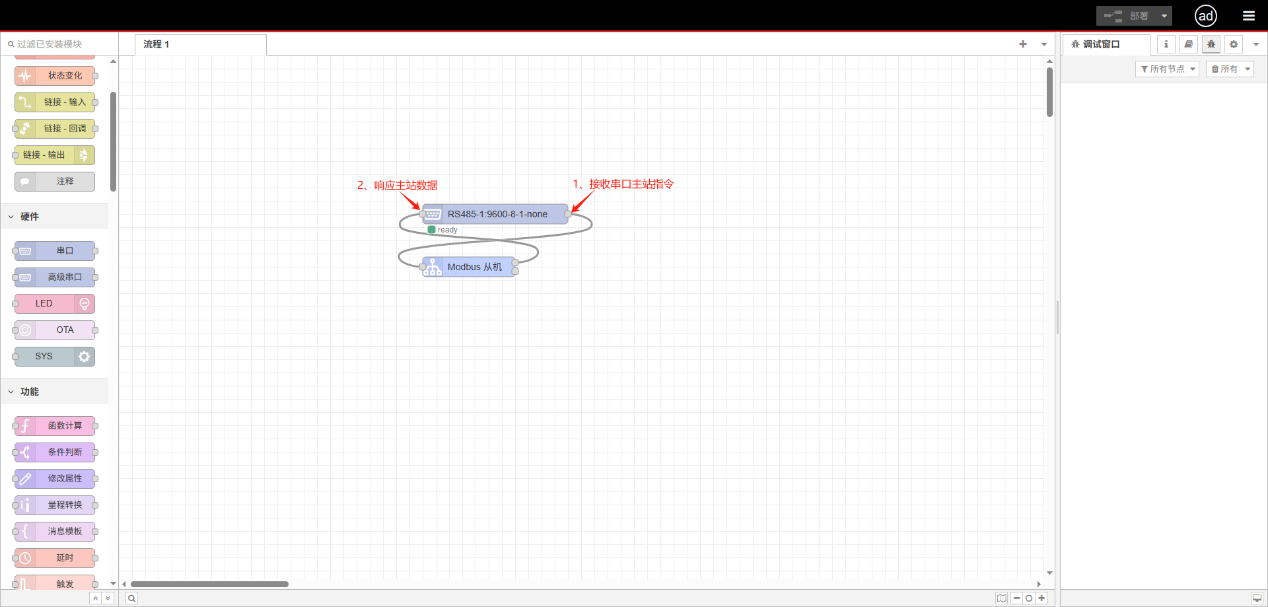1268x607 pixels.
Task: Add a new flow with plus icon
Action: point(1023,44)
